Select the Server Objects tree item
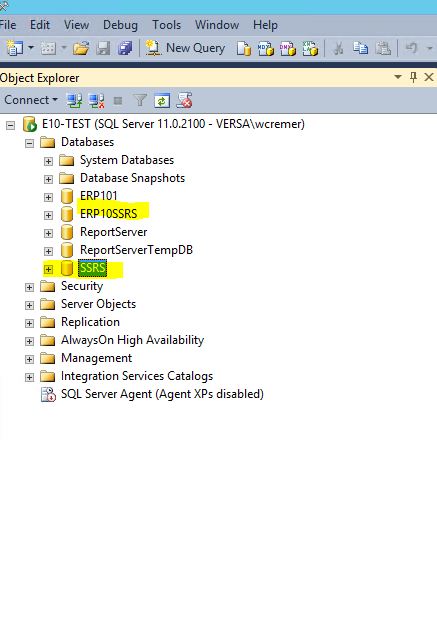 coord(98,304)
